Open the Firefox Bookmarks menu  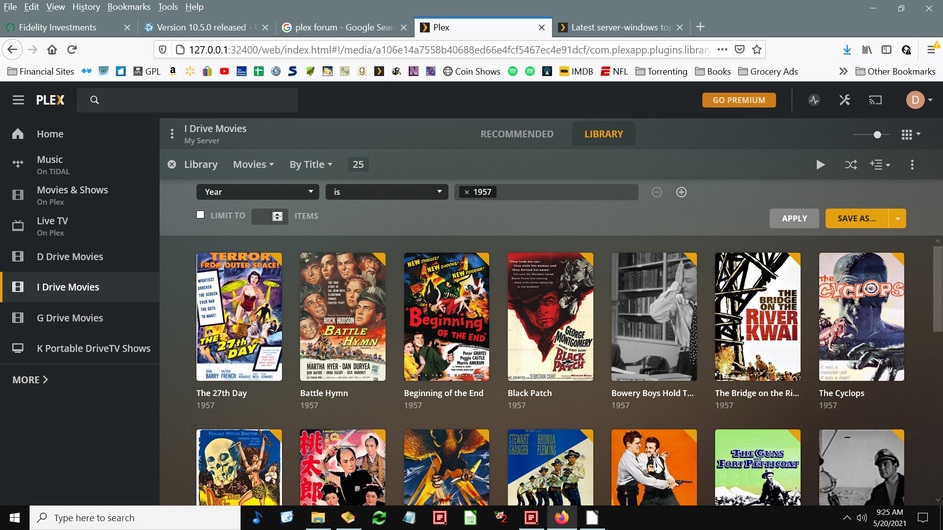point(129,7)
